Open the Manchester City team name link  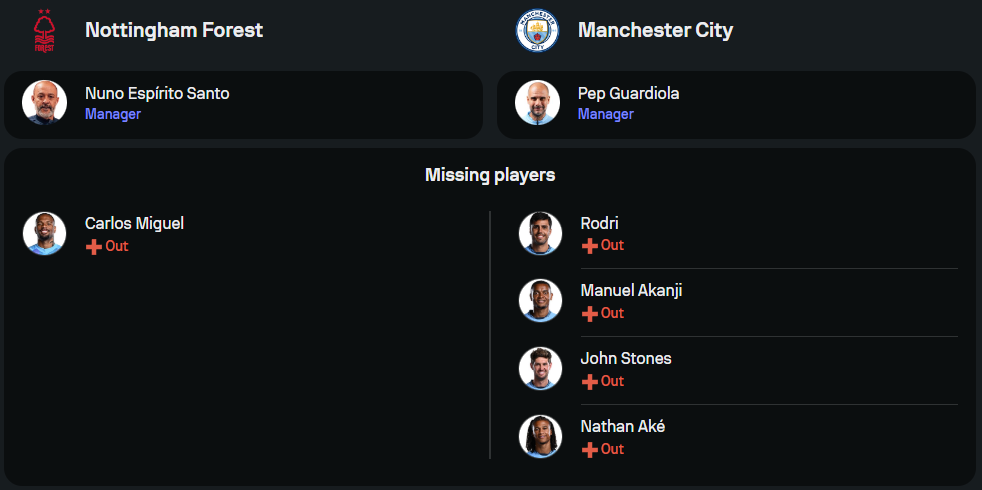pyautogui.click(x=655, y=30)
